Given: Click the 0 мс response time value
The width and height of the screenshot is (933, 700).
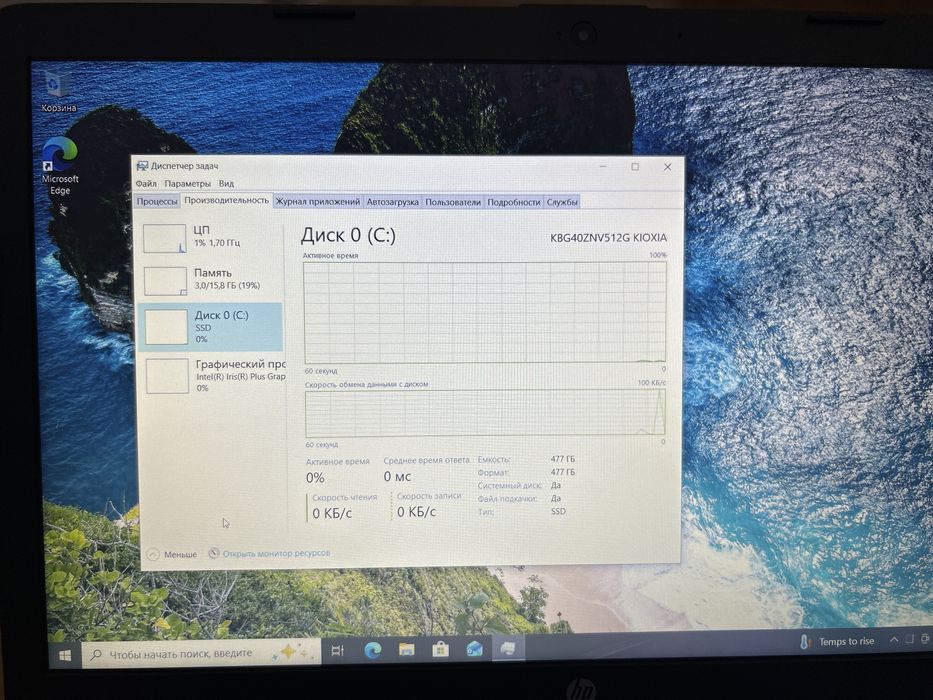Looking at the screenshot, I should (x=397, y=477).
